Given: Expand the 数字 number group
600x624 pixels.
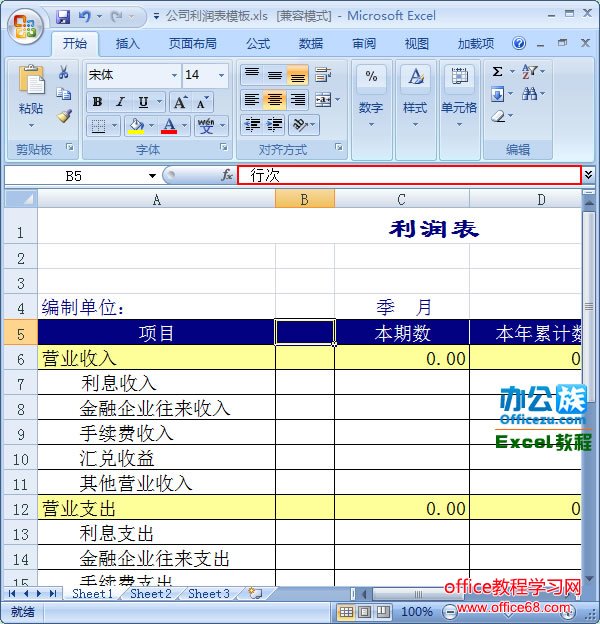Looking at the screenshot, I should click(371, 110).
